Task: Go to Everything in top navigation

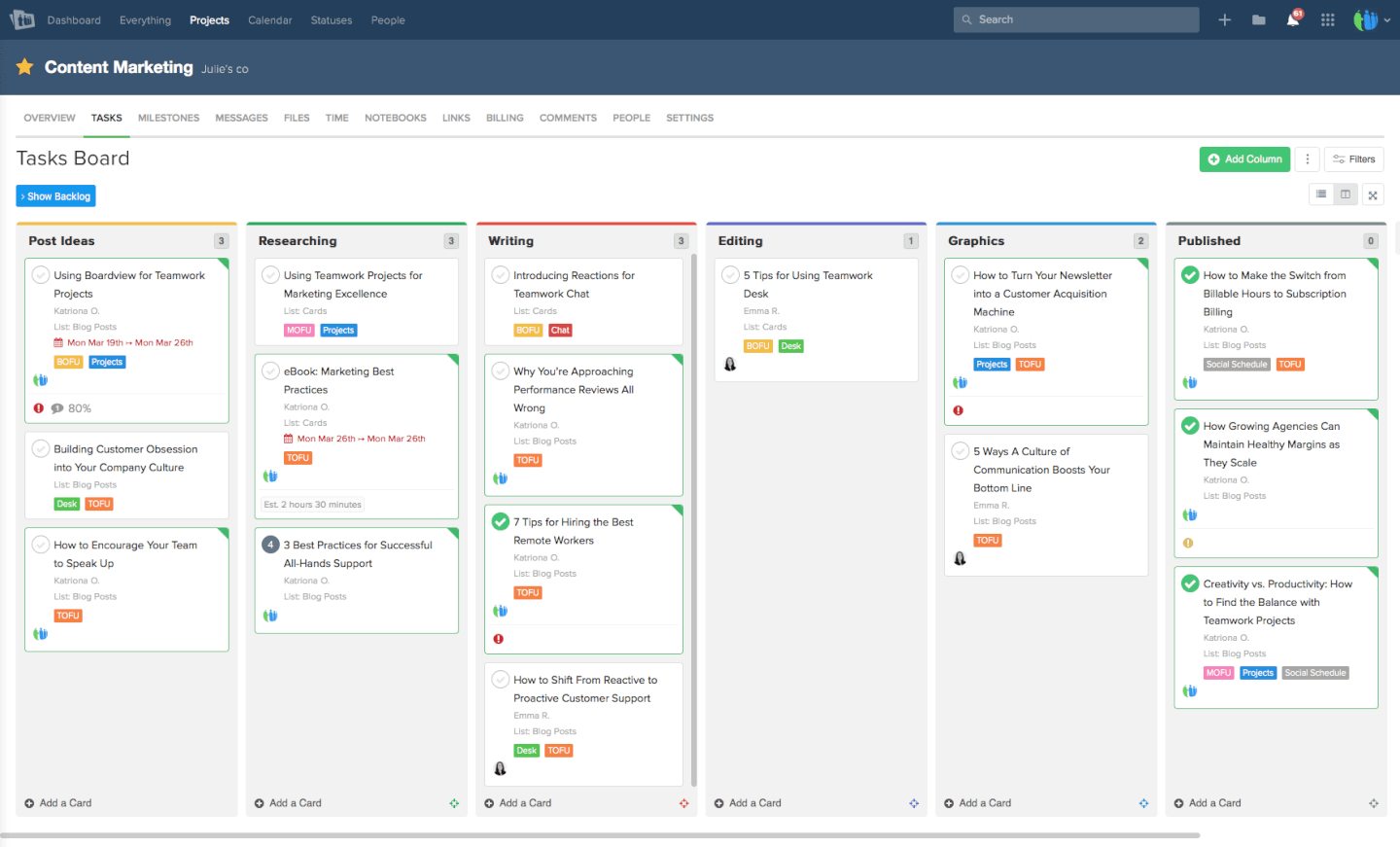Action: [x=145, y=20]
